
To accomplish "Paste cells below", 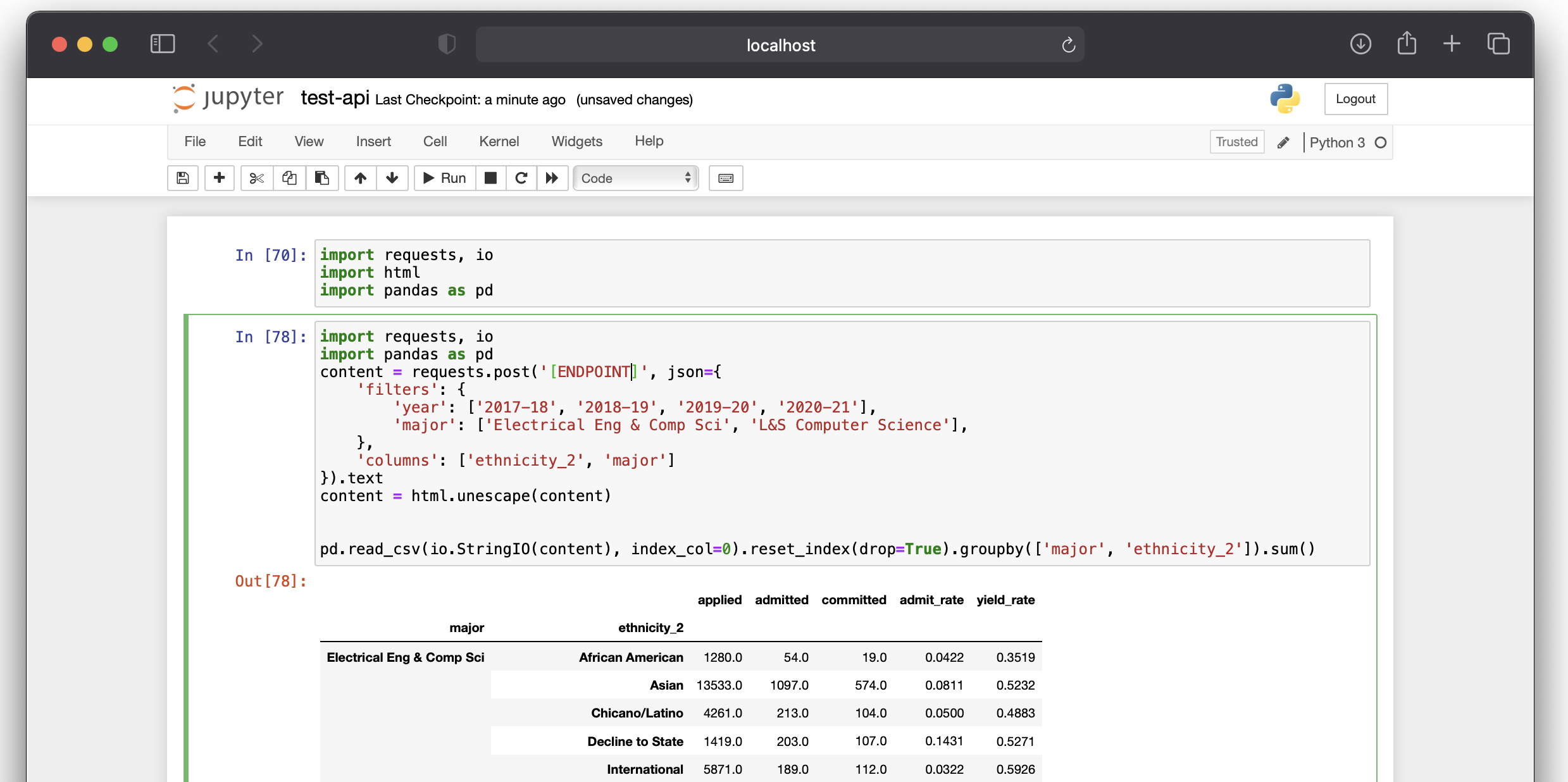I will (x=322, y=178).
